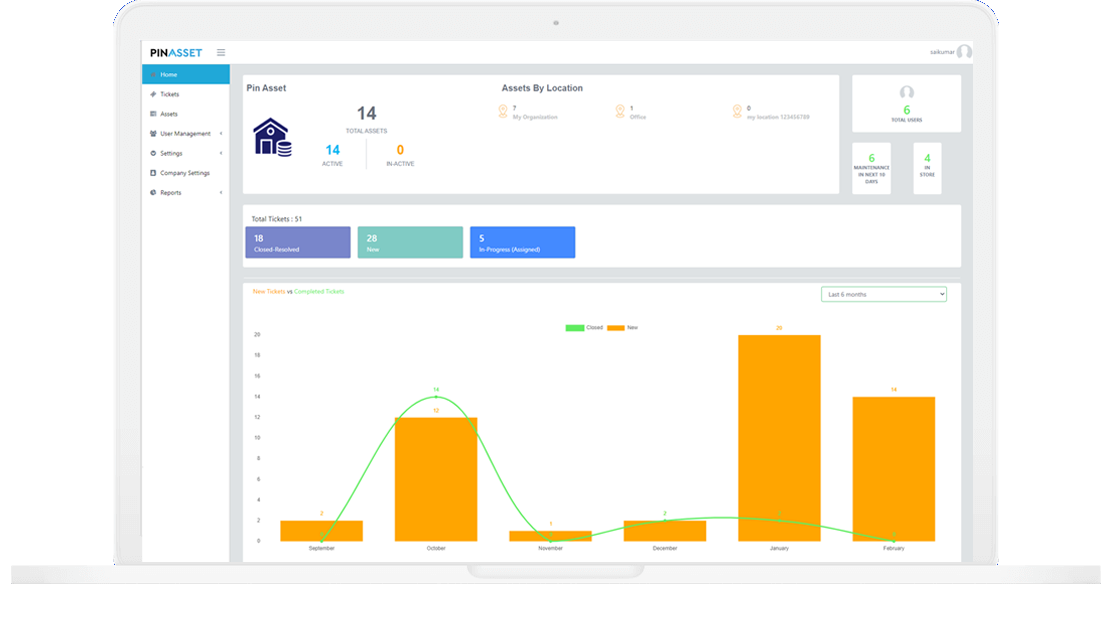Viewport: 1115px width, 628px height.
Task: Click the house asset icon in Pin Asset
Action: pyautogui.click(x=272, y=137)
